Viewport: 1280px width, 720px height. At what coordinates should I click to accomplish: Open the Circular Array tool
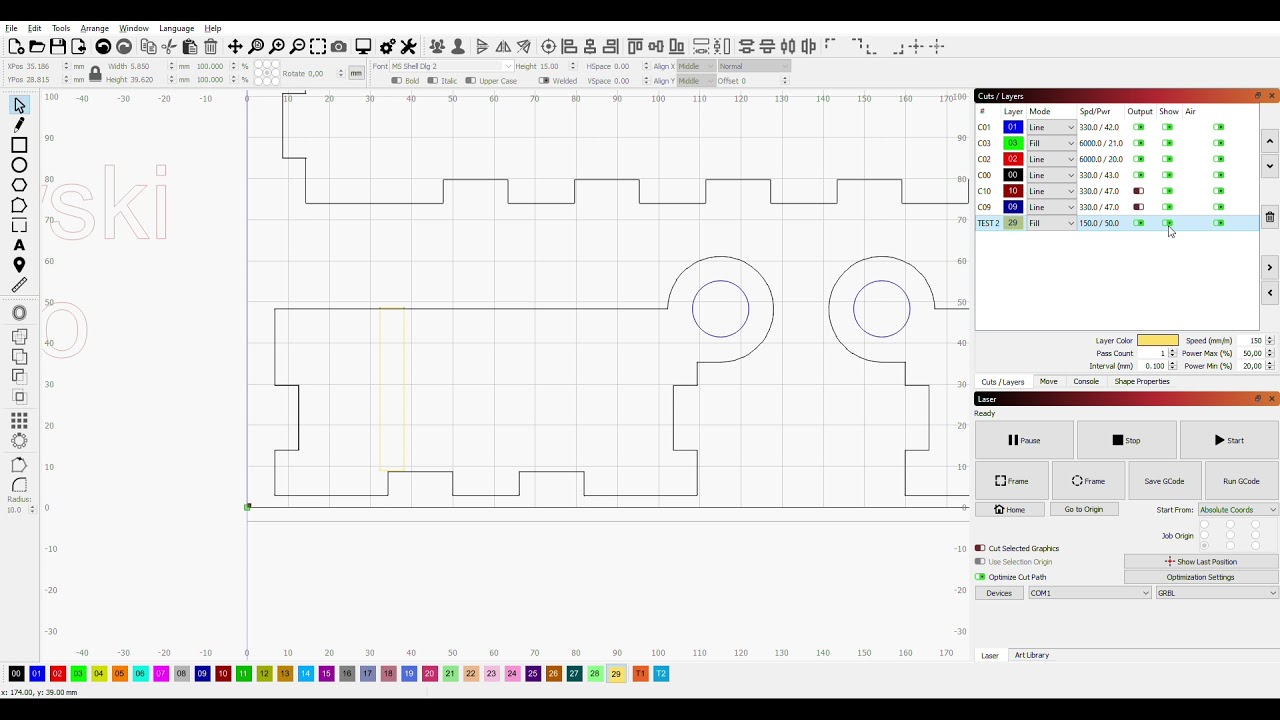click(x=19, y=441)
